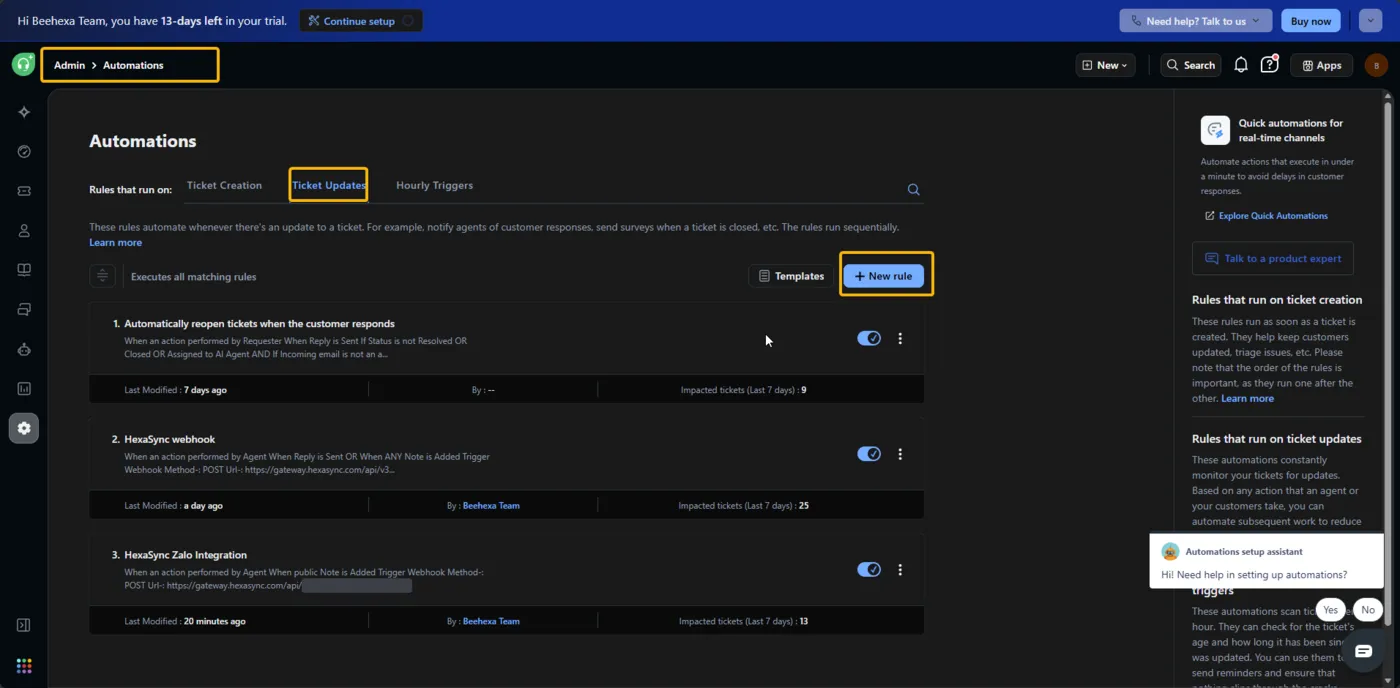This screenshot has width=1400, height=688.
Task: Click the reorder rules icon
Action: [102, 276]
